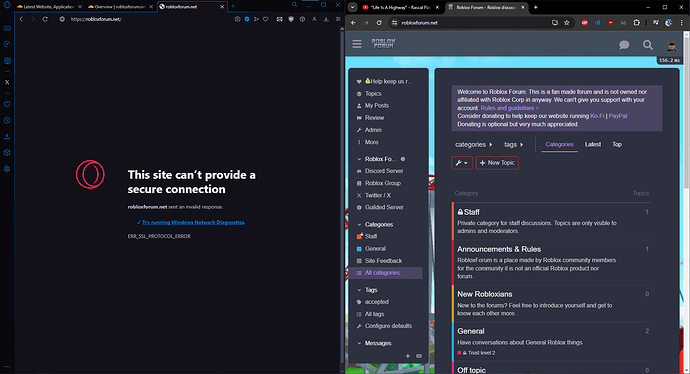The image size is (690, 374).
Task: Bookmark page with Chrome star icon
Action: pyautogui.click(x=567, y=23)
